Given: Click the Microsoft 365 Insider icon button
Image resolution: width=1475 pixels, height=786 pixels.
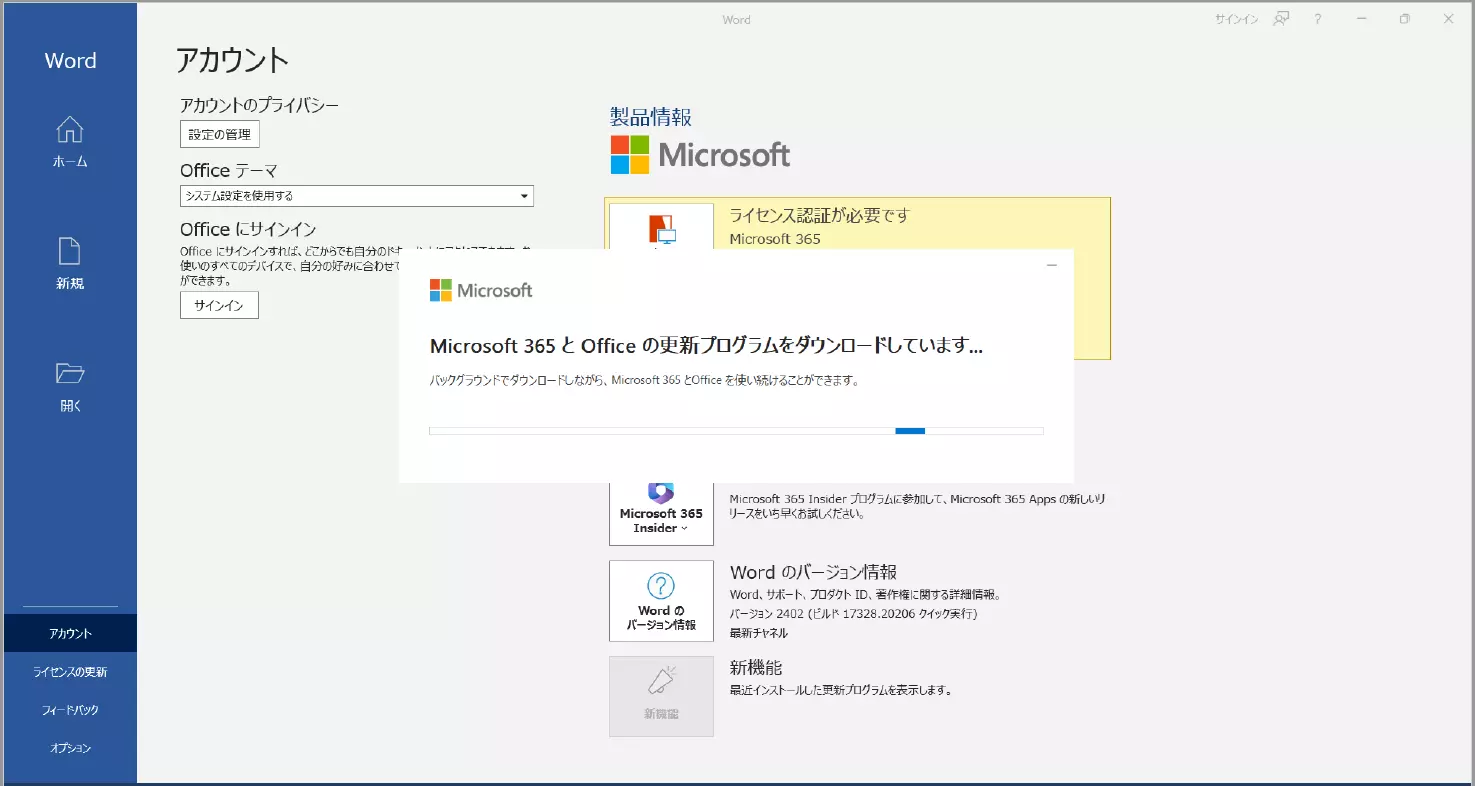Looking at the screenshot, I should pos(661,510).
